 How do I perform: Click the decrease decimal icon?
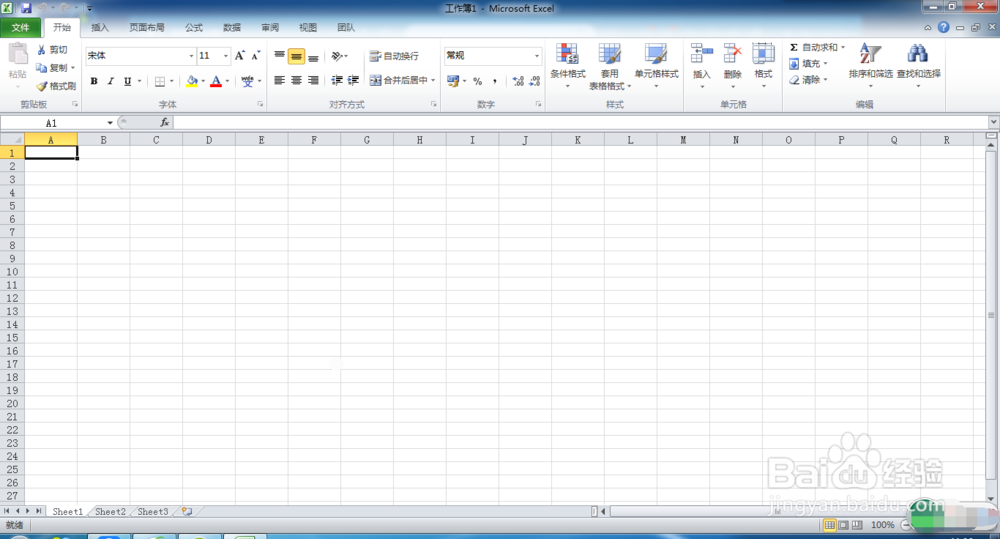pyautogui.click(x=534, y=81)
